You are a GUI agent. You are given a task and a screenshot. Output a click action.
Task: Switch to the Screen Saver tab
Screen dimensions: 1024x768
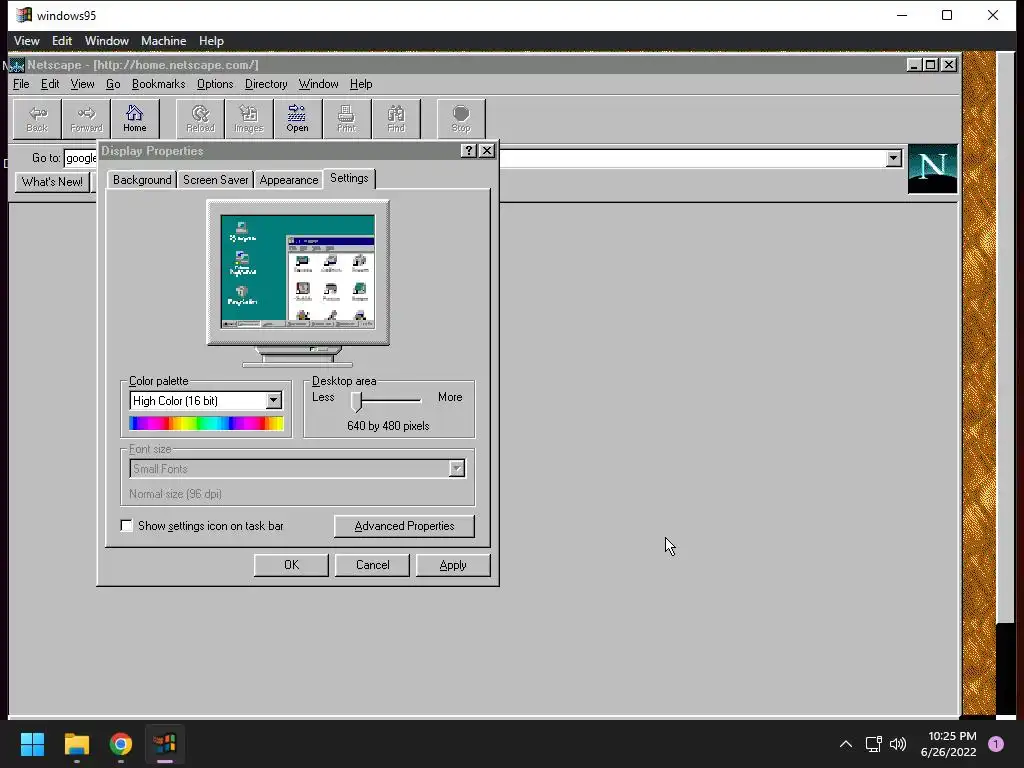point(216,180)
